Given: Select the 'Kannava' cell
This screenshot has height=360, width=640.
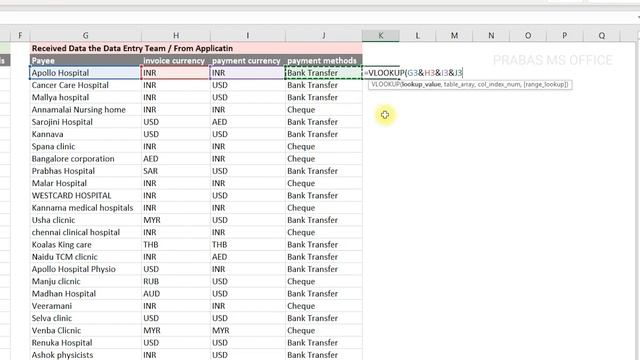Looking at the screenshot, I should pos(85,134).
